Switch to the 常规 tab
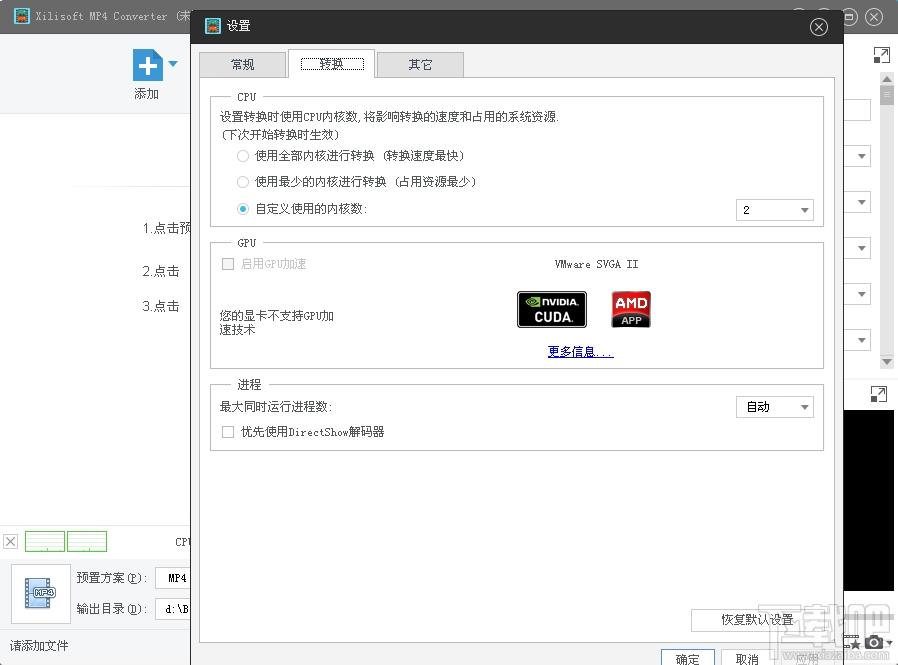 242,65
